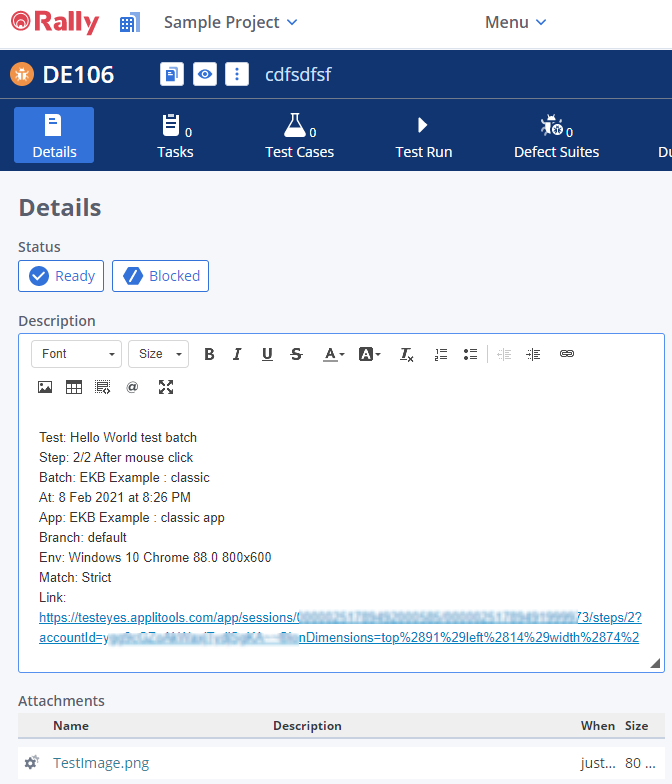Toggle the watch eye icon for DE106
672x784 pixels.
click(205, 74)
